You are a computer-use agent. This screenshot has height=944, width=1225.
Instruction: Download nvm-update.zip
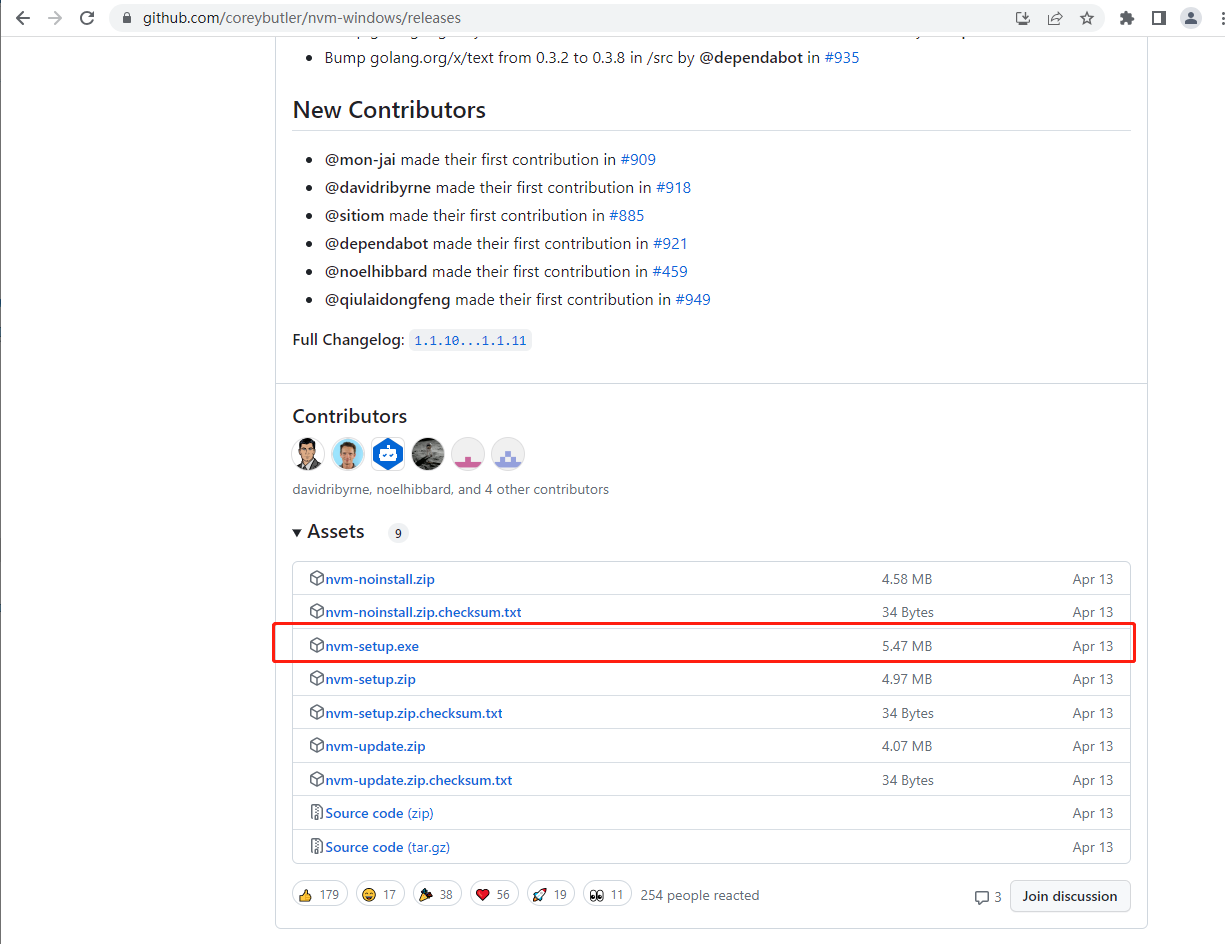click(375, 746)
